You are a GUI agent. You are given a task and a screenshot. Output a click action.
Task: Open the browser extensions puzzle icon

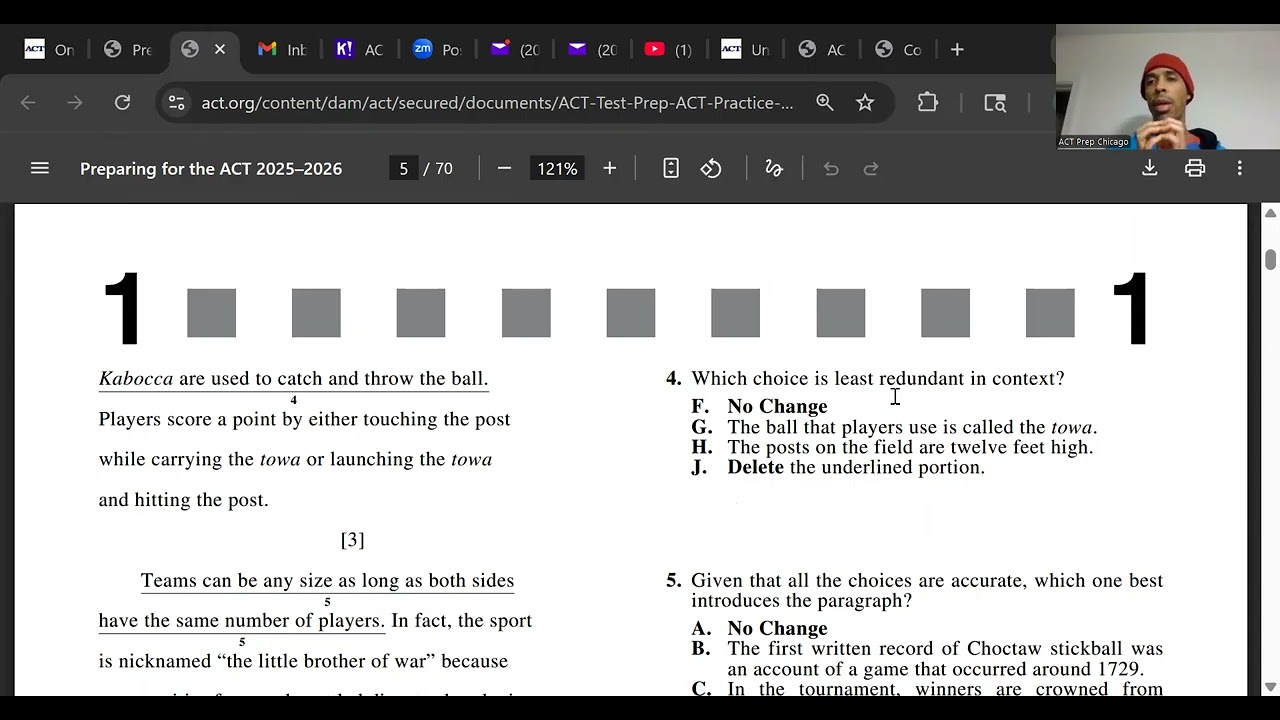coord(928,102)
